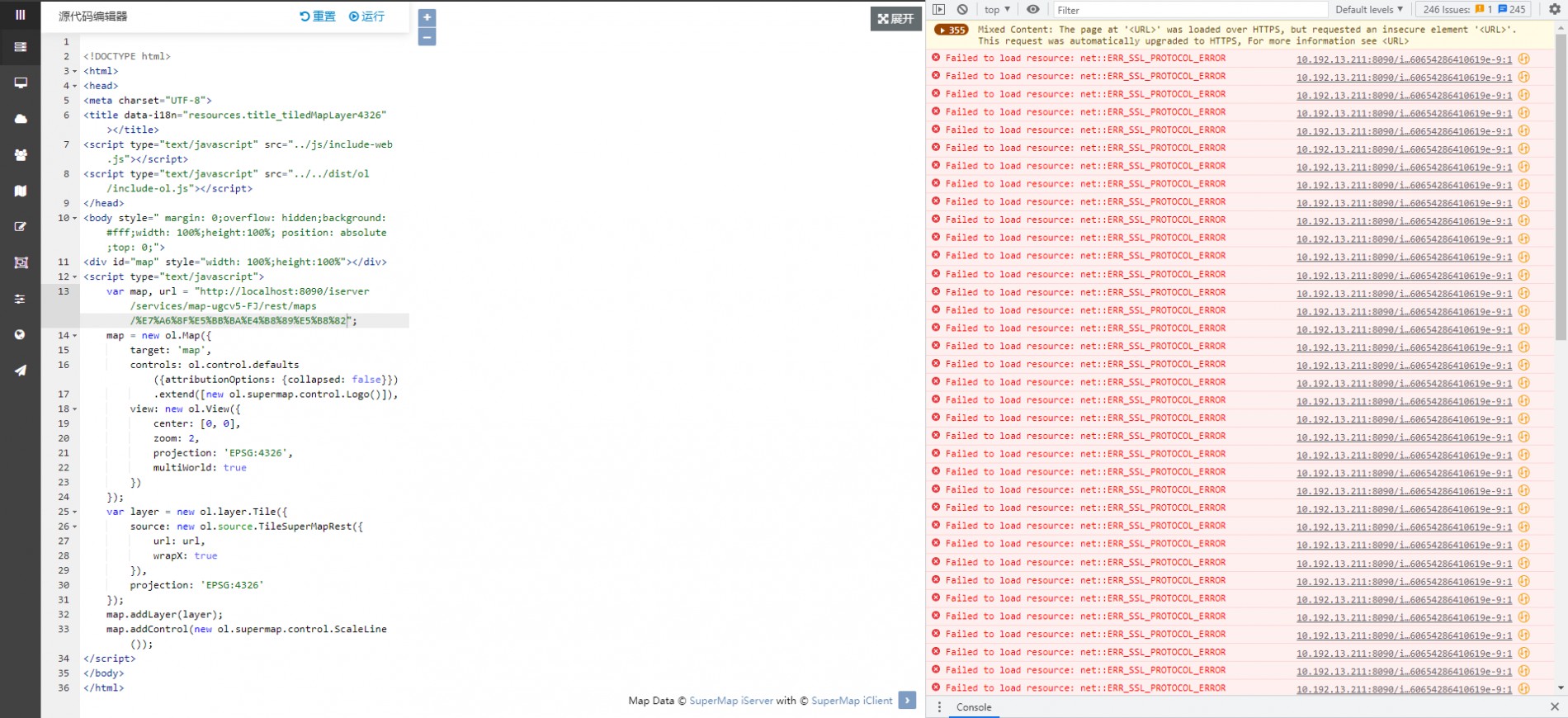1568x718 pixels.
Task: Toggle the sidebar bars icon at top
Action: [x=20, y=15]
